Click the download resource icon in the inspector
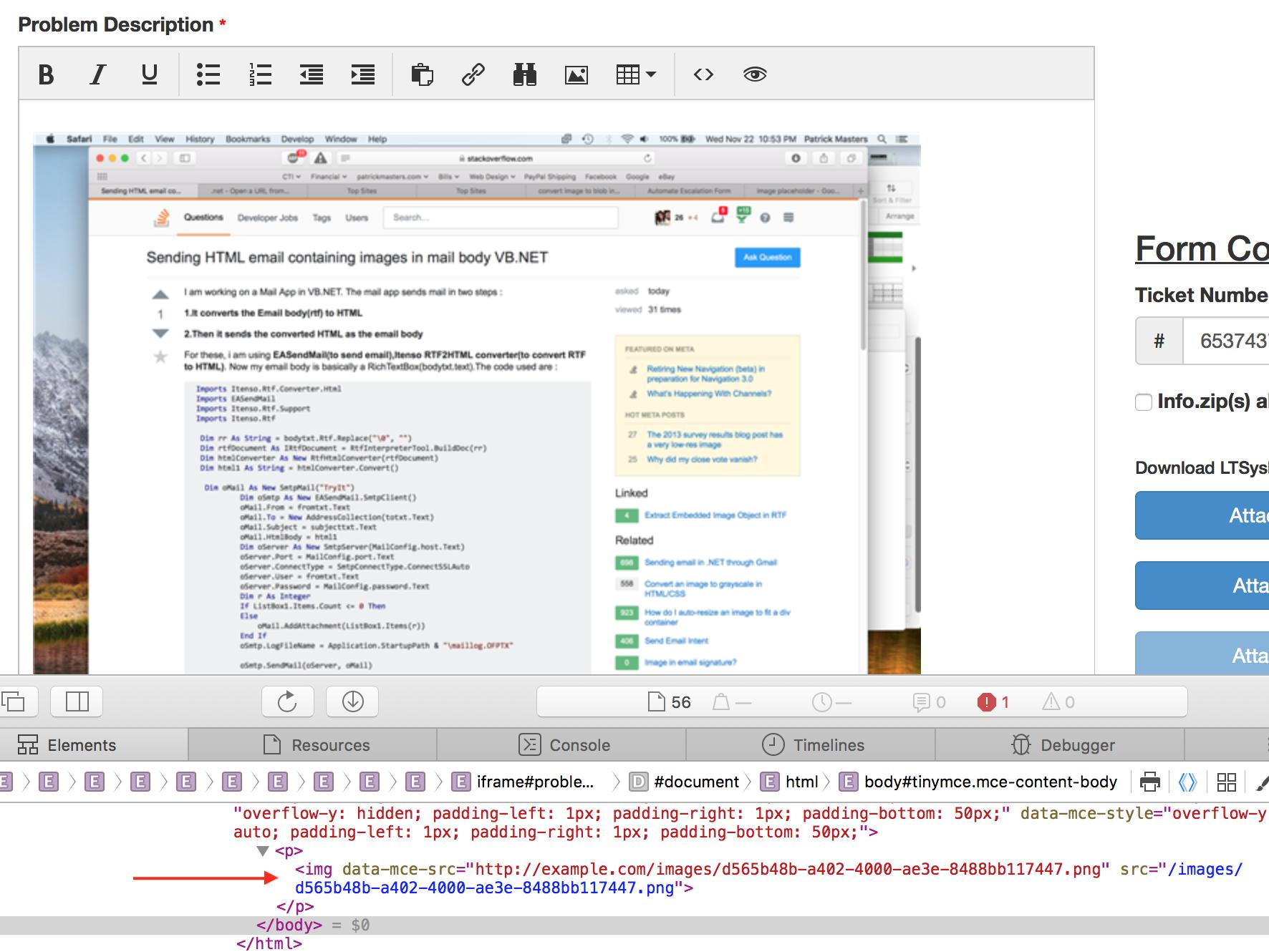1269x952 pixels. (x=353, y=701)
